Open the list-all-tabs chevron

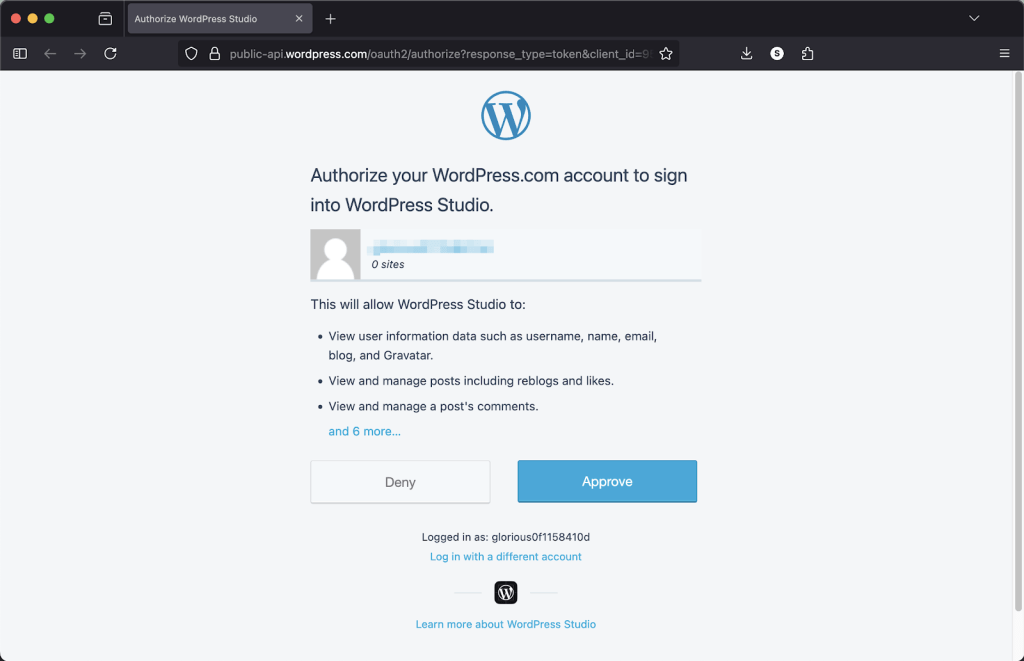[974, 18]
